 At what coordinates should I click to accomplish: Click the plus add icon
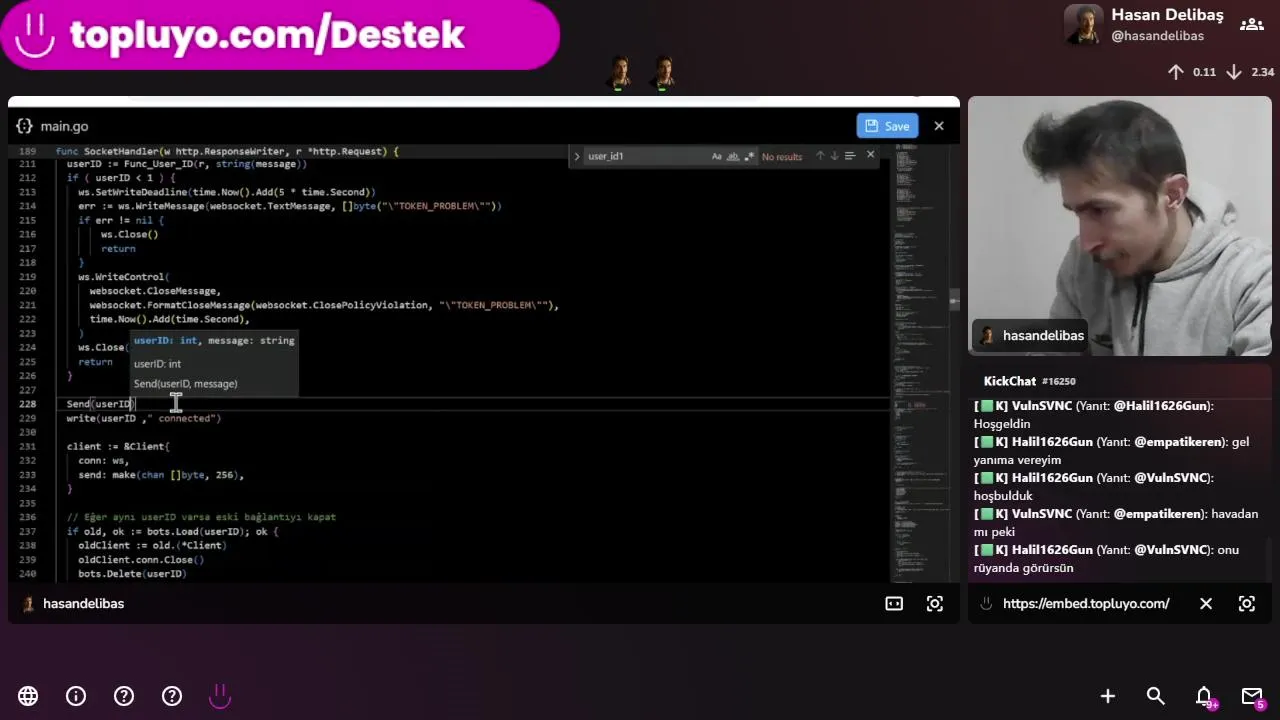[x=1108, y=696]
